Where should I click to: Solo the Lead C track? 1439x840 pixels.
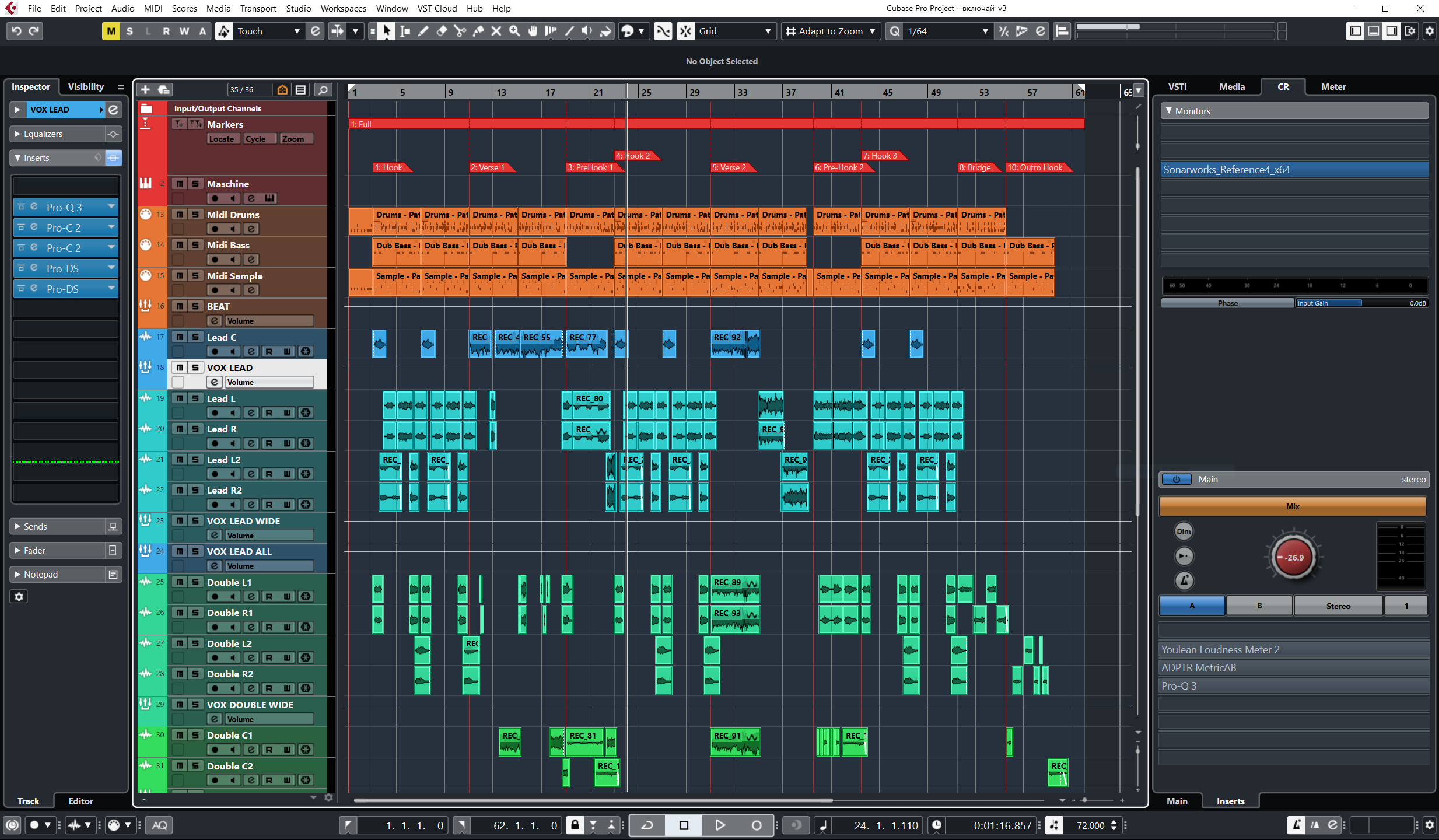(x=195, y=337)
